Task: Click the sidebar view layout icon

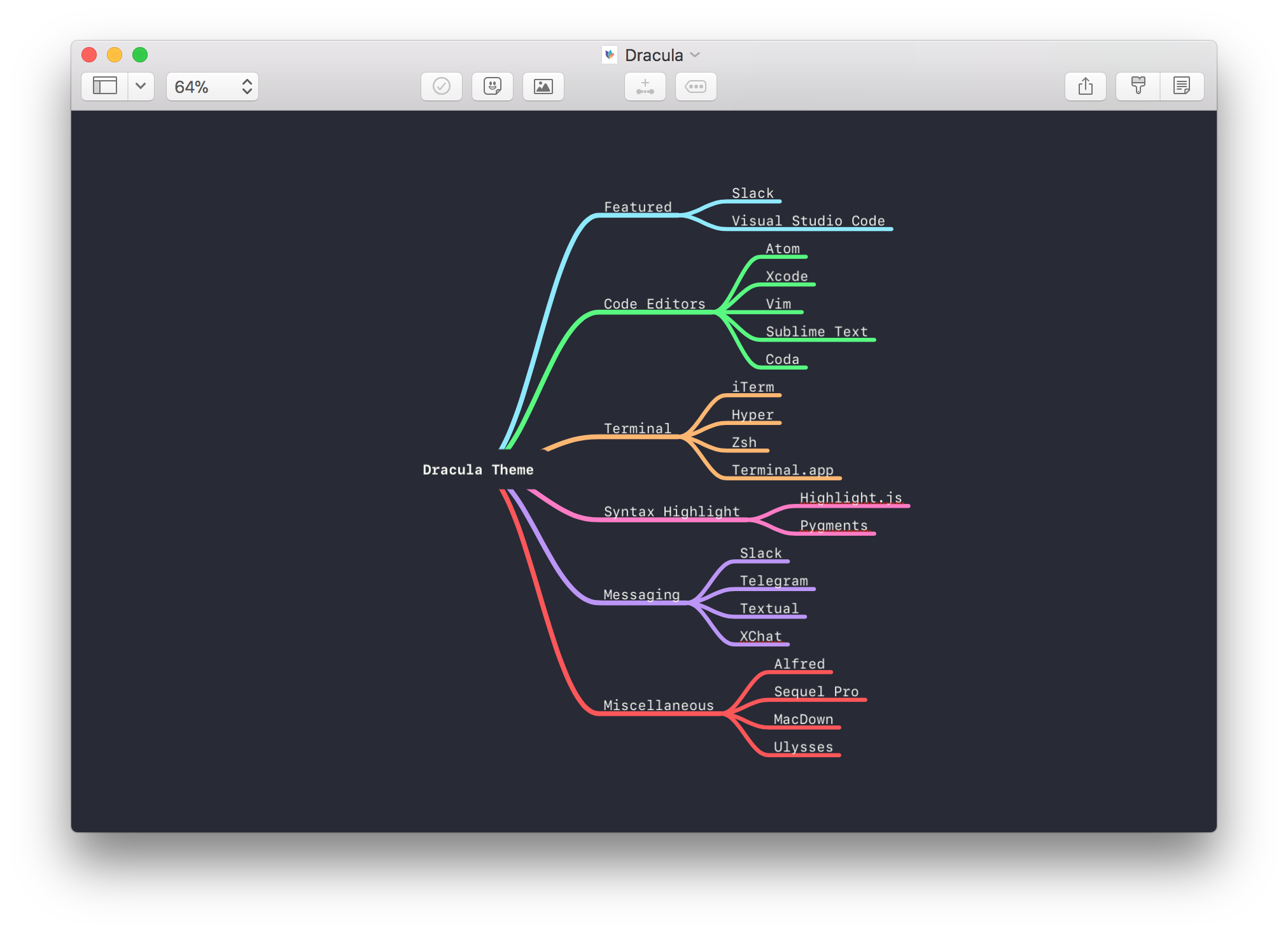Action: (105, 86)
